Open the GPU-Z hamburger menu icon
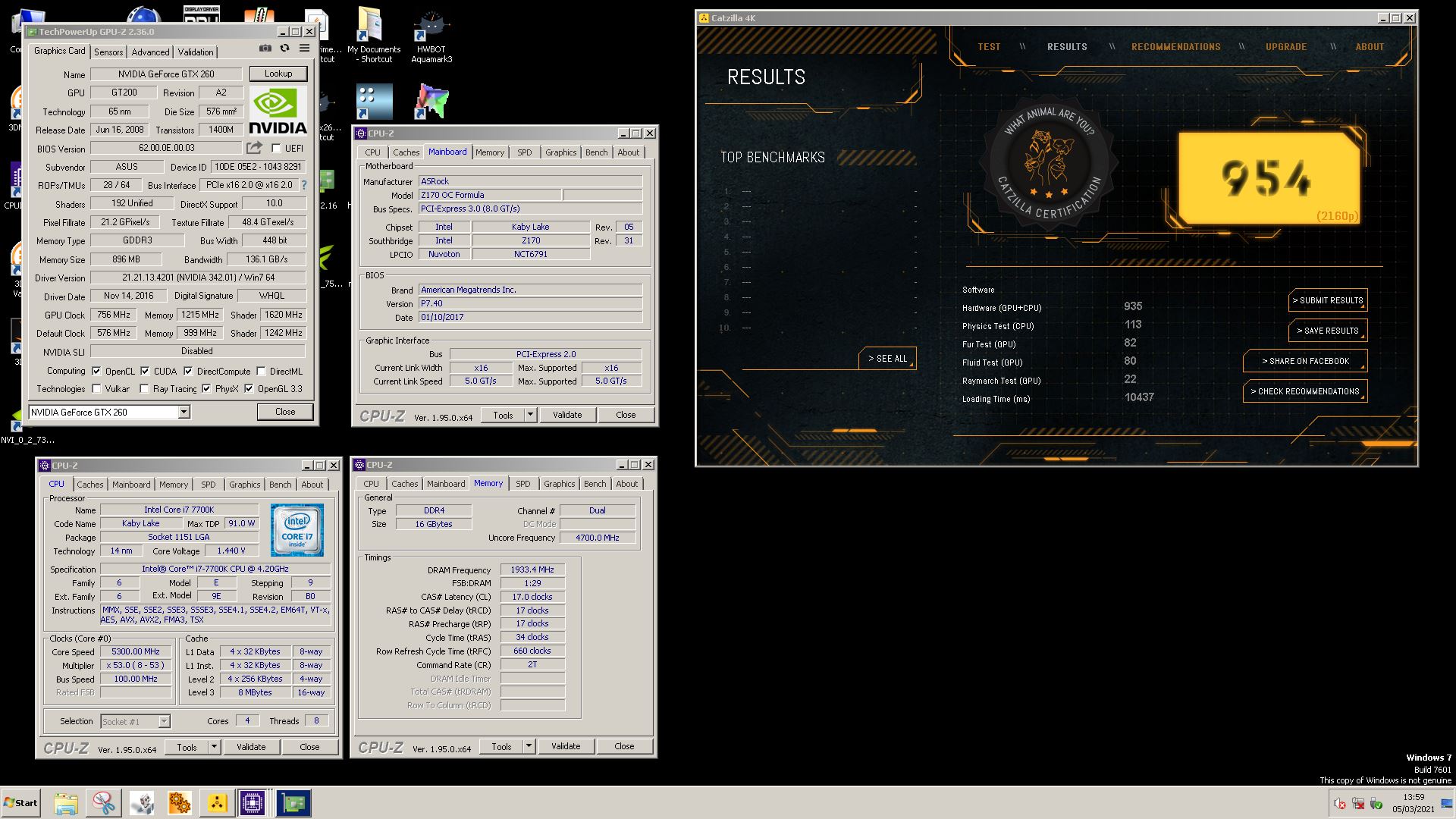This screenshot has height=819, width=1456. click(304, 48)
